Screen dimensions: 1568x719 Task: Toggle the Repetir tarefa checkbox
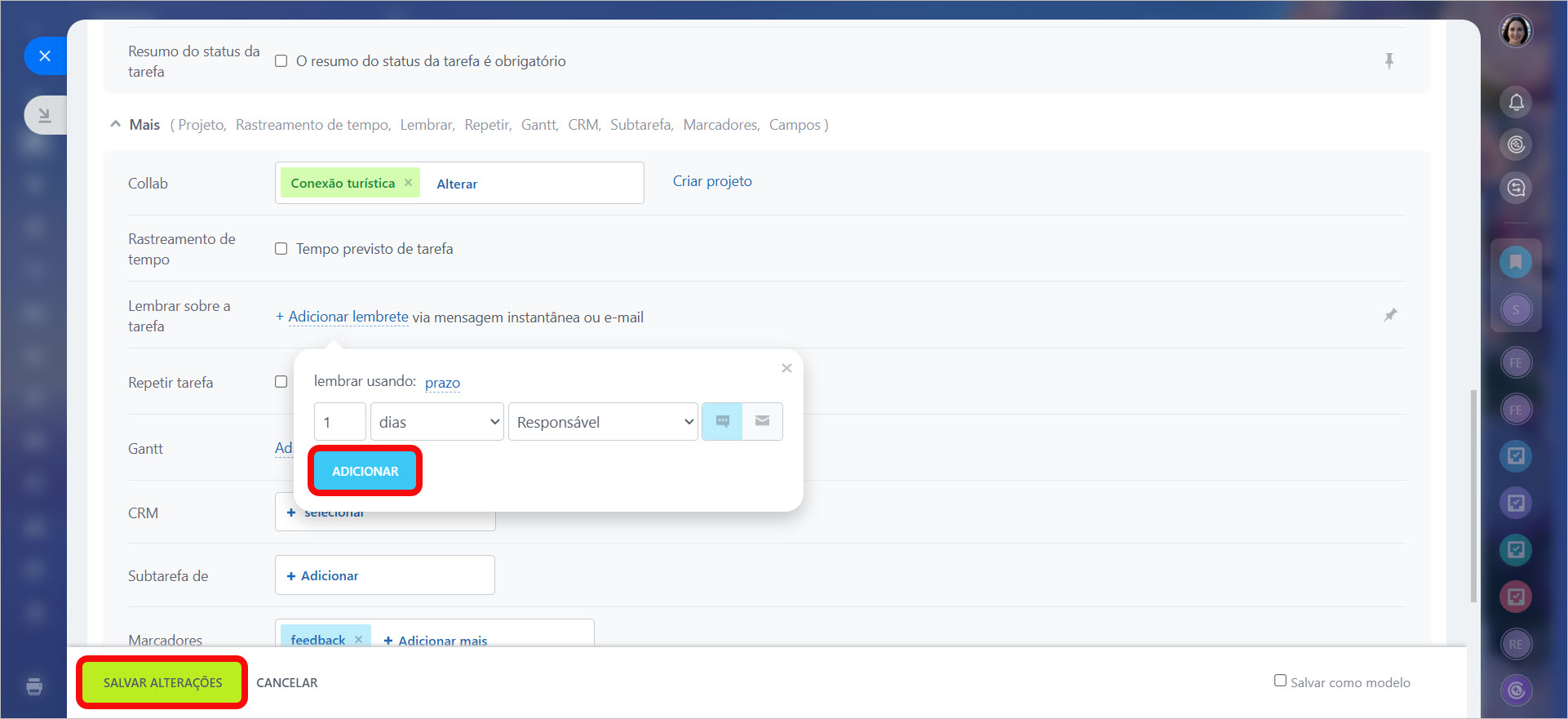pos(281,382)
